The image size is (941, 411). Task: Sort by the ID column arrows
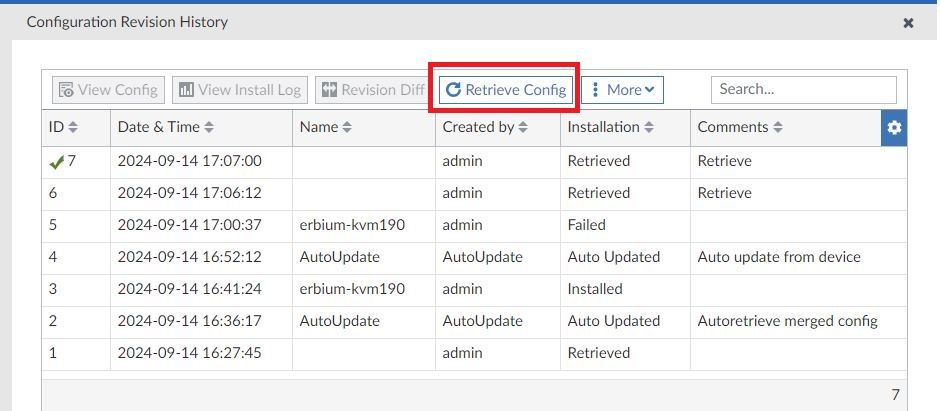point(73,128)
